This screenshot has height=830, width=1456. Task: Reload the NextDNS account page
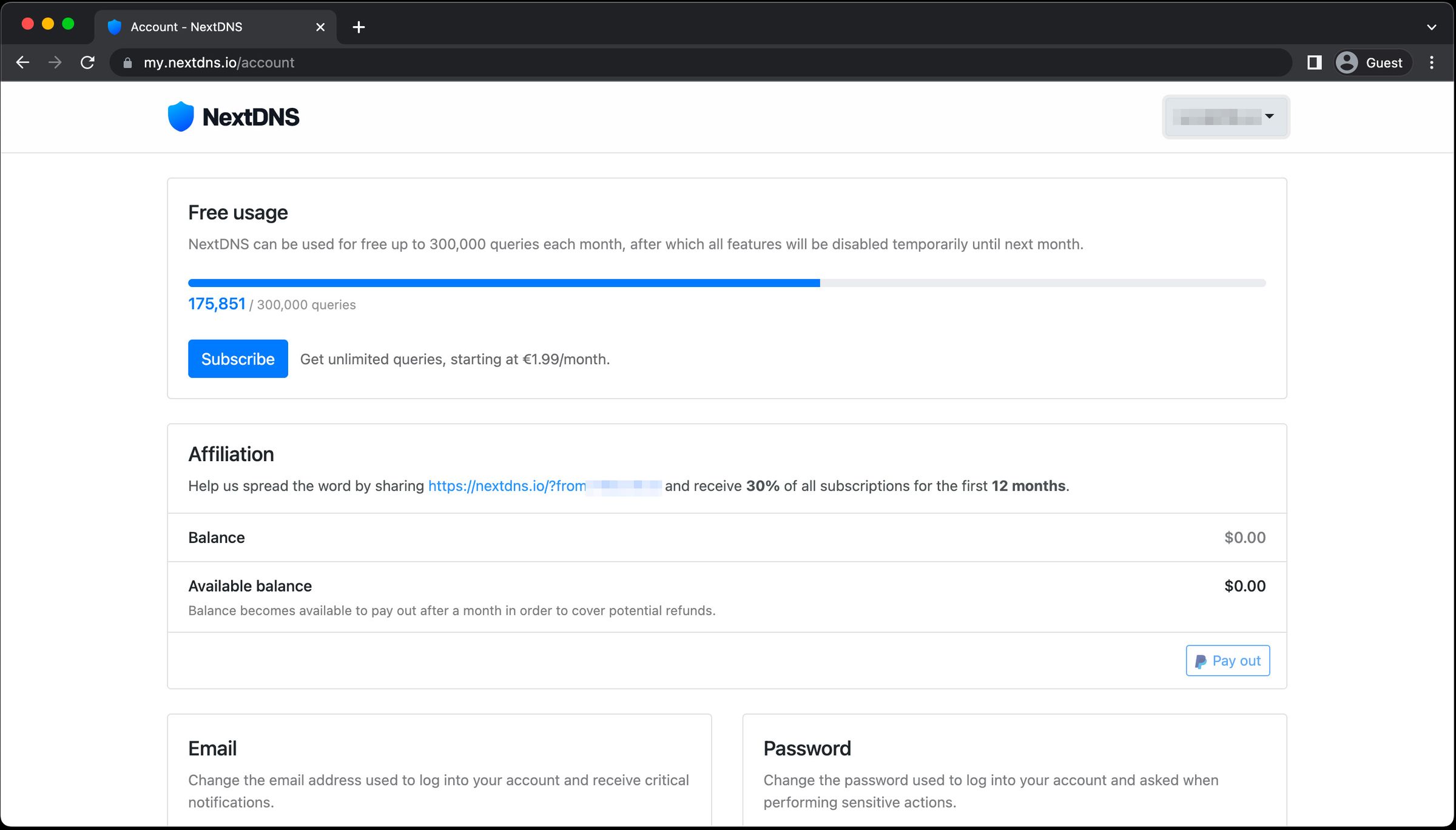click(x=88, y=62)
